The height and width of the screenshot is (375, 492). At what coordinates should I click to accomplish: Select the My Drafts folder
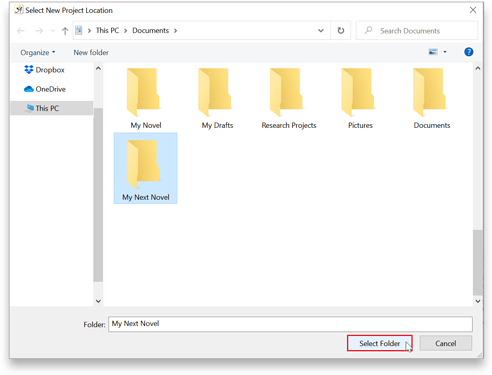(x=217, y=98)
